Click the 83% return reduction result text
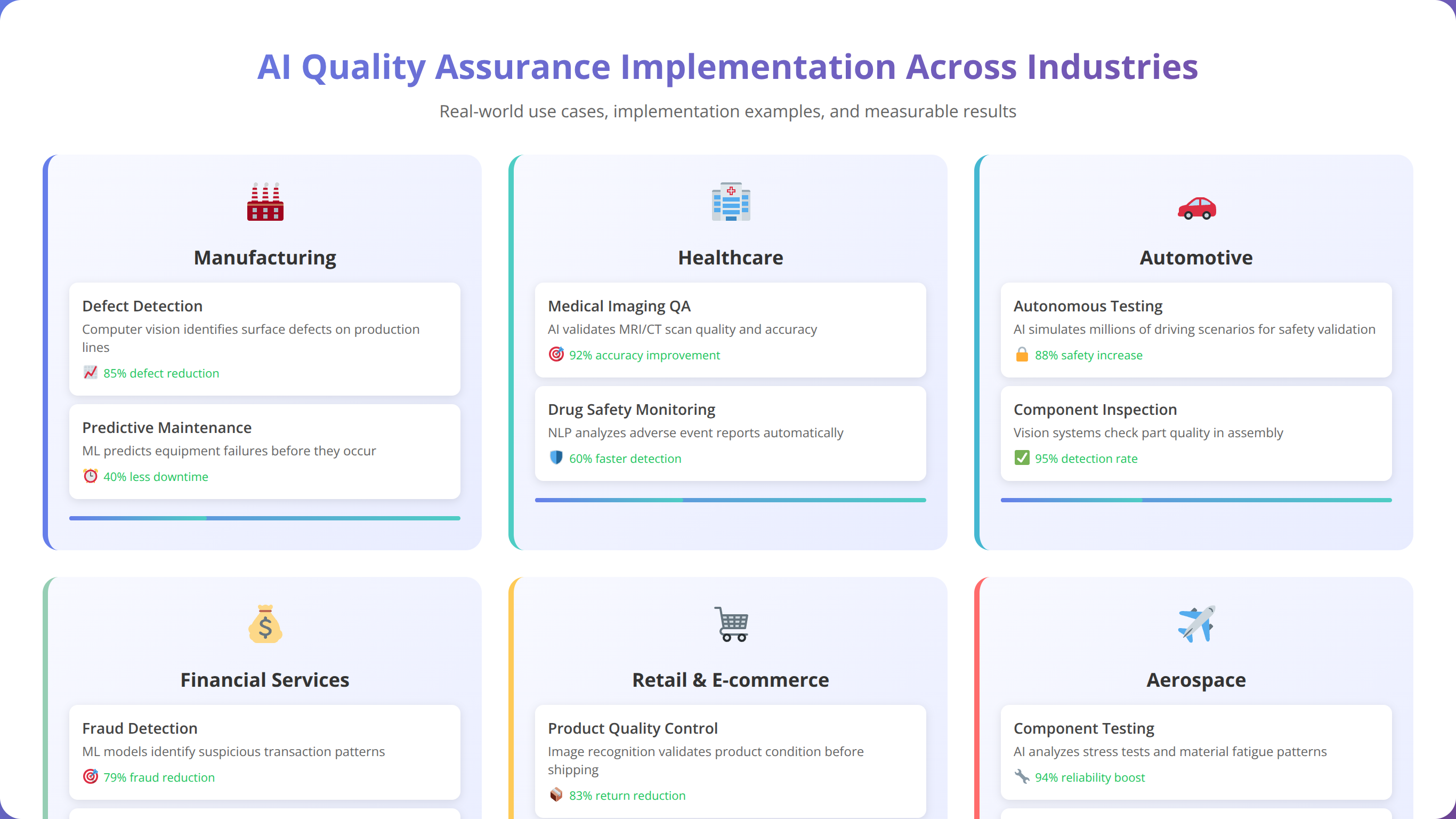This screenshot has height=819, width=1456. [x=627, y=795]
